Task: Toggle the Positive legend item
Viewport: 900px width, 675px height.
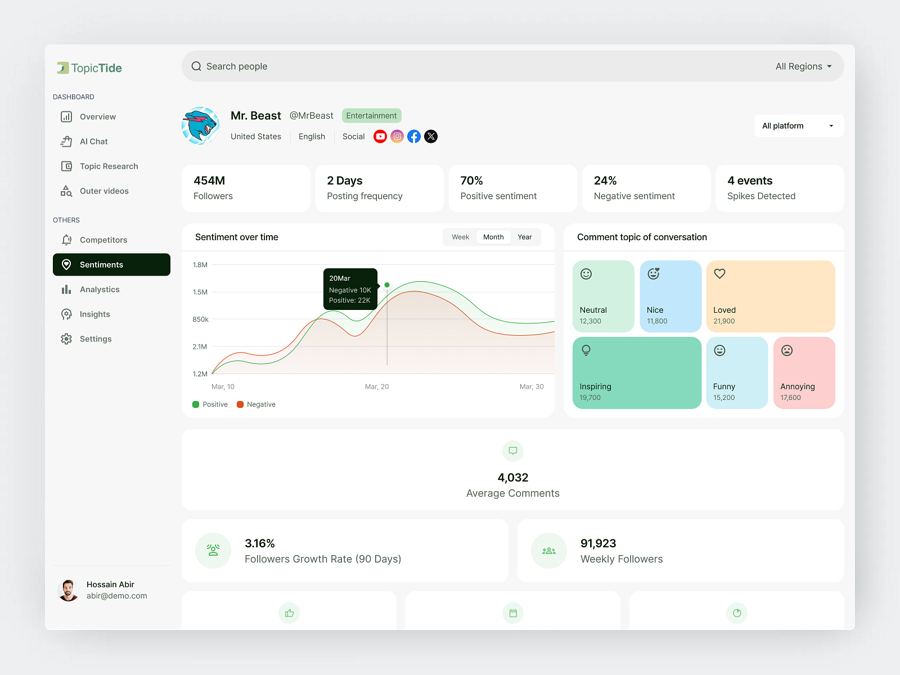Action: (x=210, y=404)
